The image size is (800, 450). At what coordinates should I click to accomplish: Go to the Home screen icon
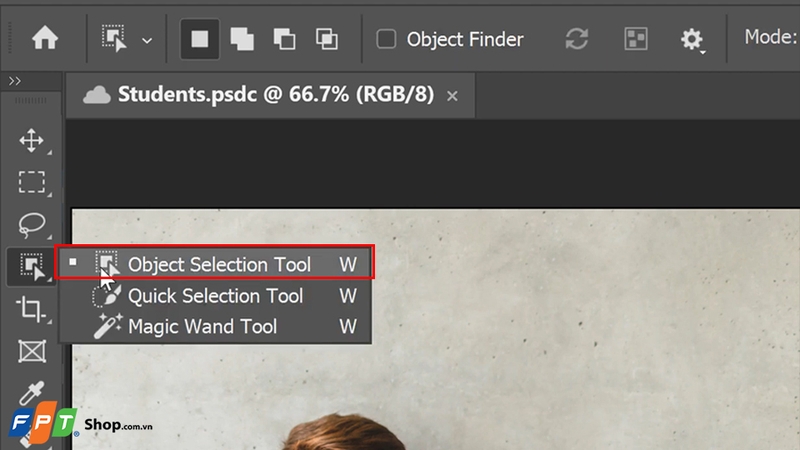coord(45,38)
